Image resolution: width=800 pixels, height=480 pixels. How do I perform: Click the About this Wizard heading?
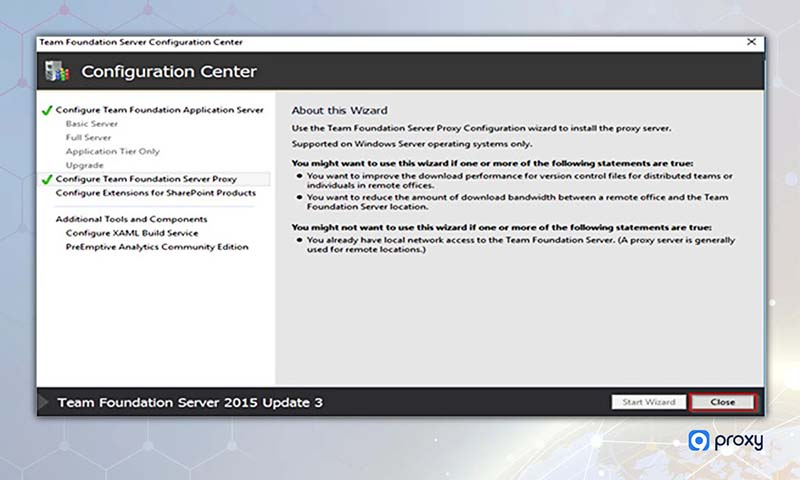(x=339, y=110)
